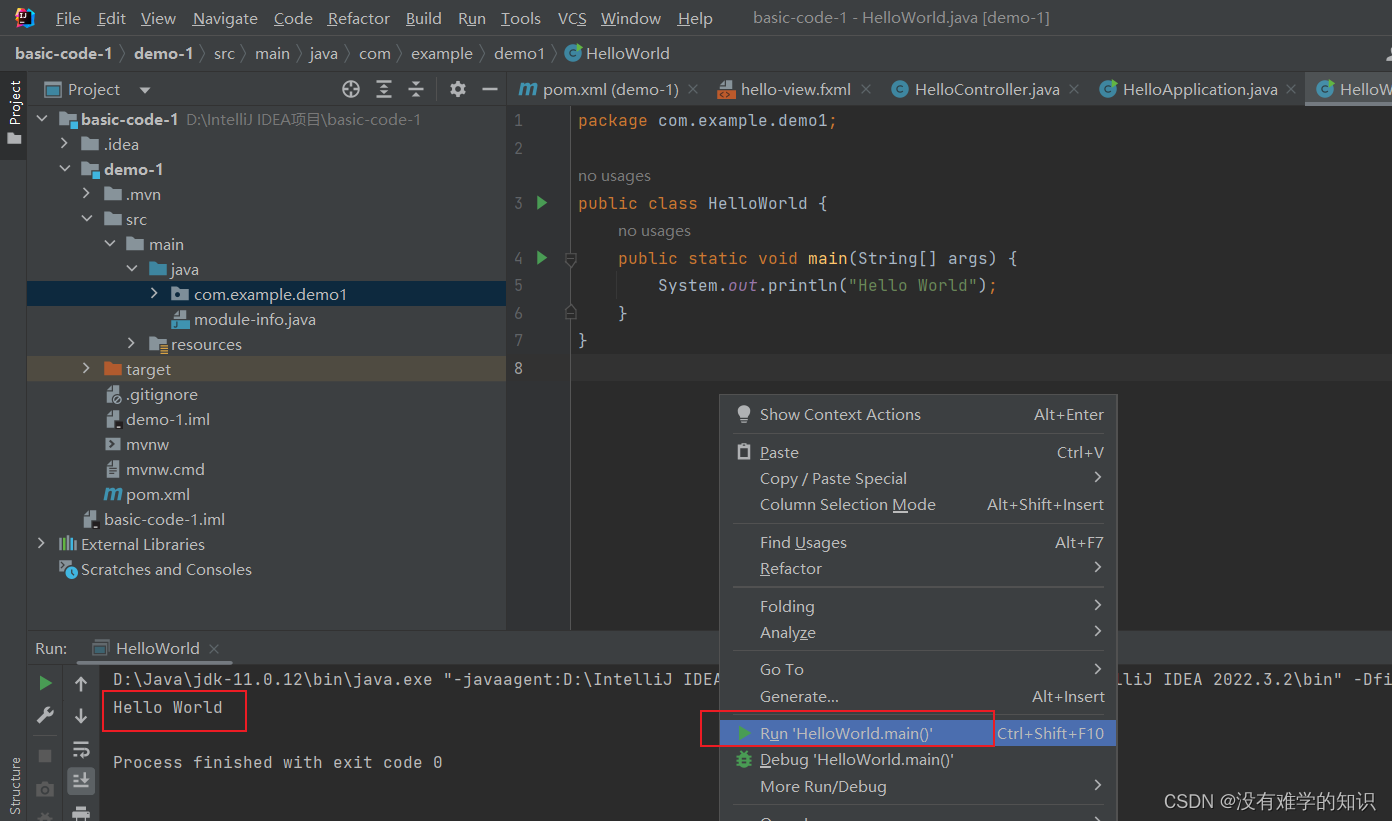Toggle the Structure tool window side tab
The height and width of the screenshot is (821, 1392).
[x=14, y=787]
